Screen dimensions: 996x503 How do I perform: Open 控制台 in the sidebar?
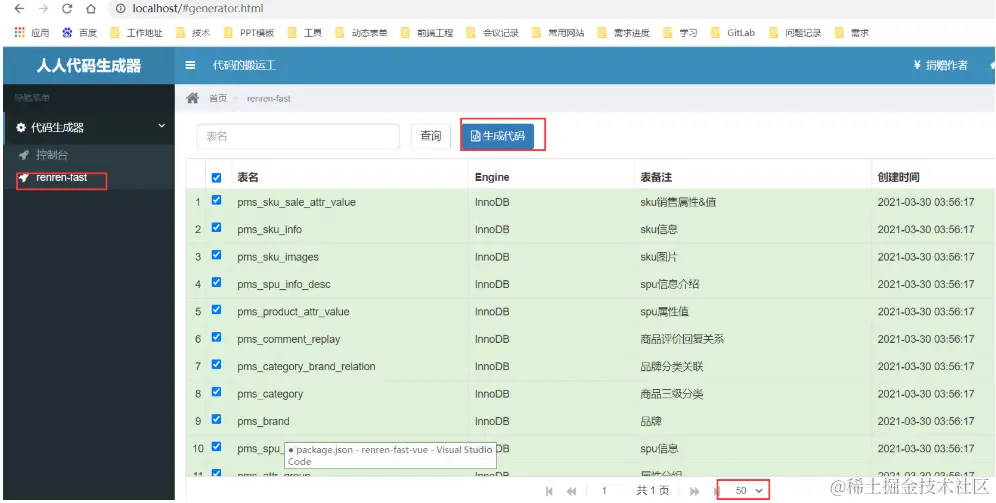[x=52, y=154]
